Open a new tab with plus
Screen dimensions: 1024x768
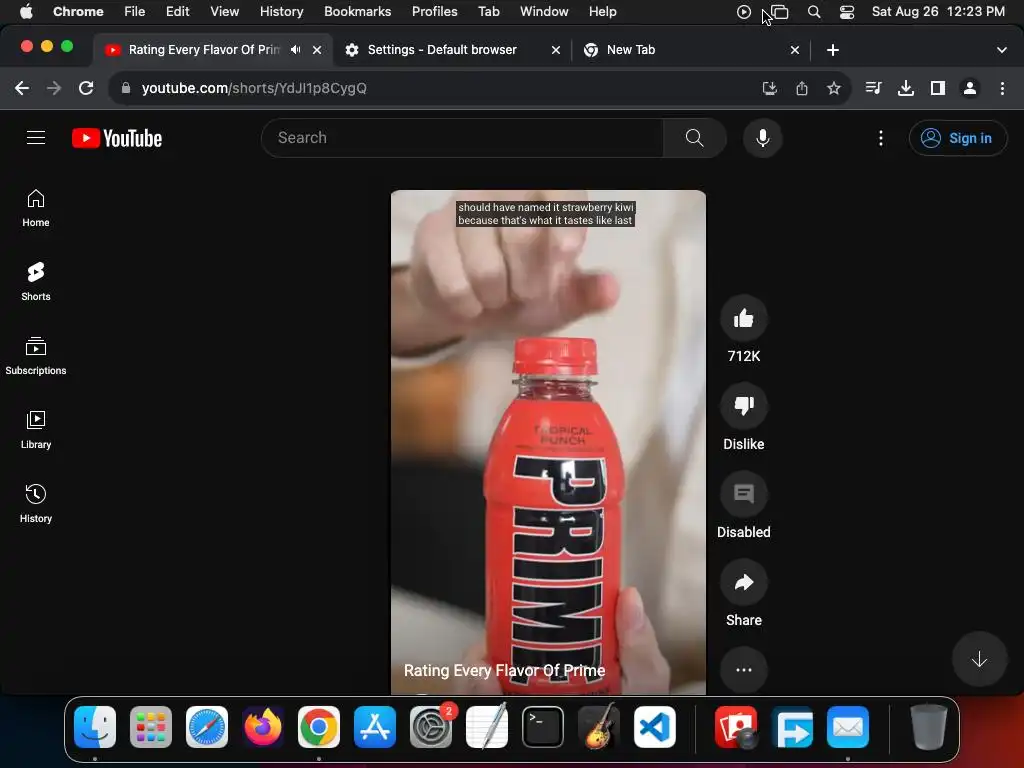(x=832, y=50)
